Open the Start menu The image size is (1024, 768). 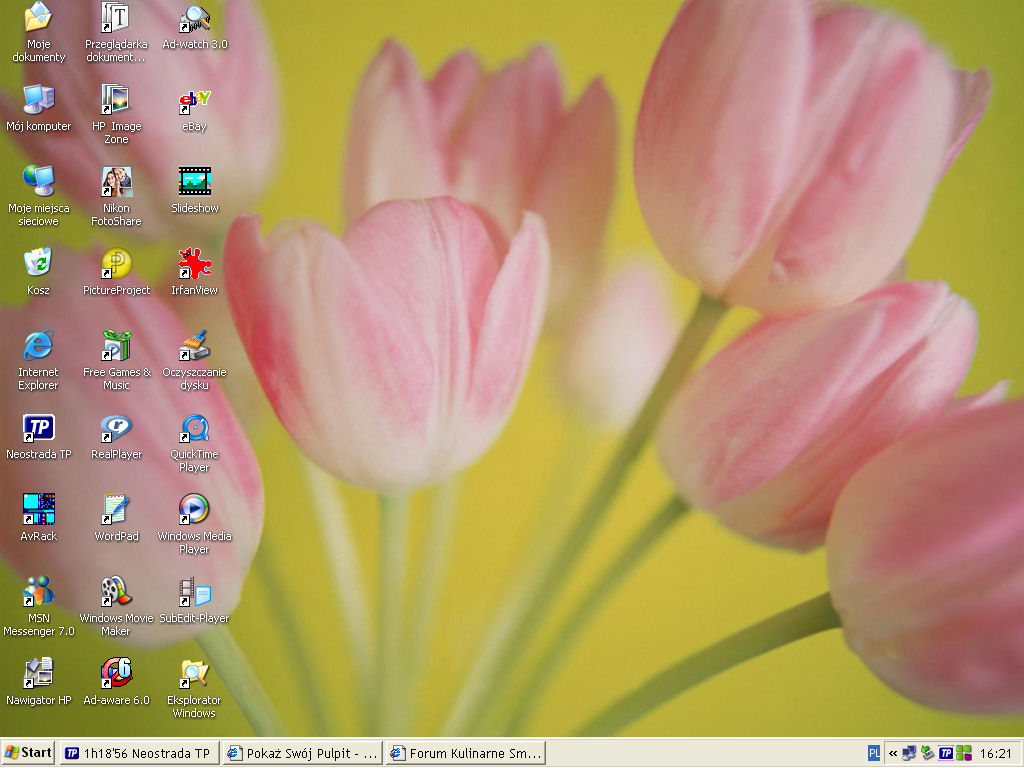29,753
